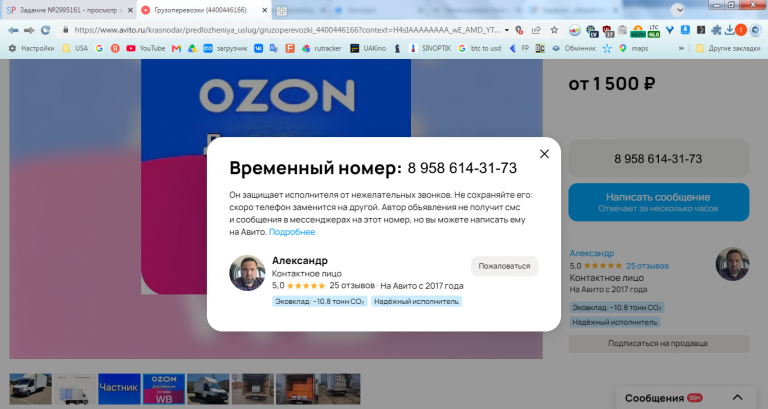Click the phone number button in sidebar
Screen dimensions: 768x409
658,159
